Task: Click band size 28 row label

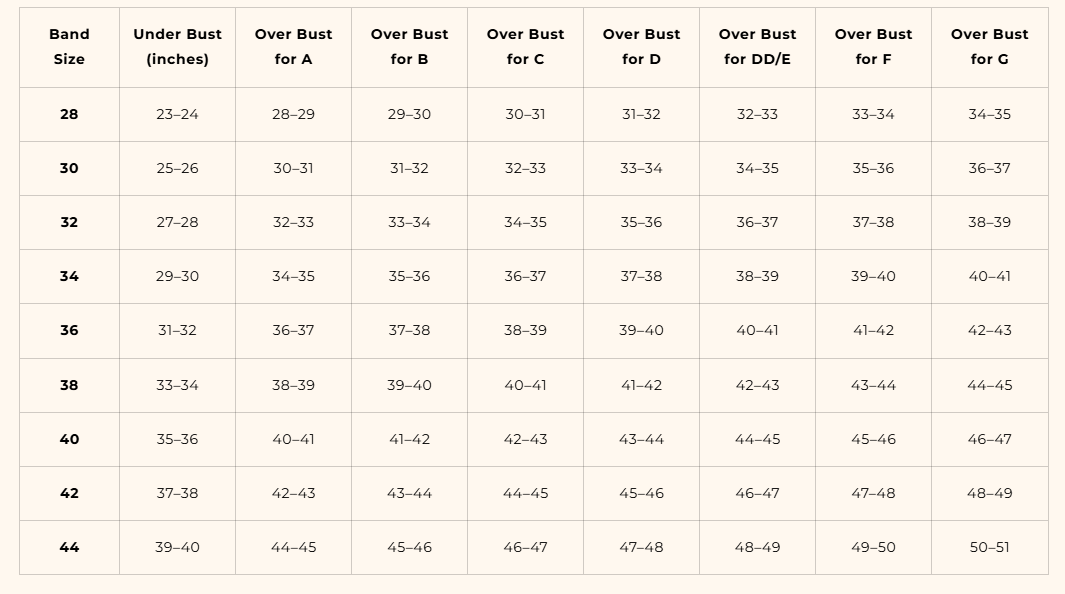Action: [x=69, y=114]
